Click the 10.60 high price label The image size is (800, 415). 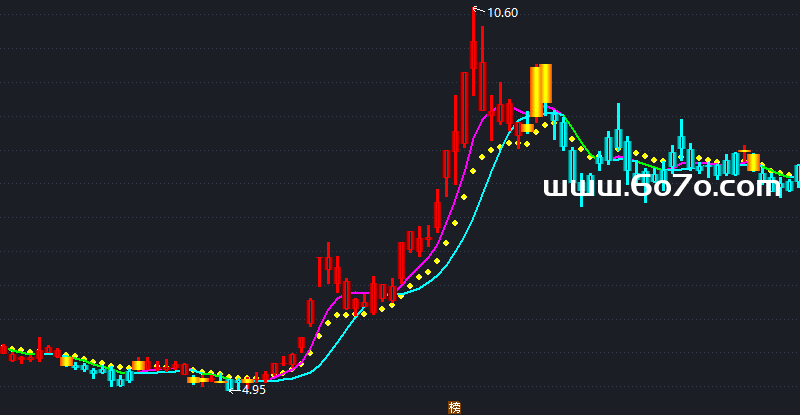click(x=502, y=13)
